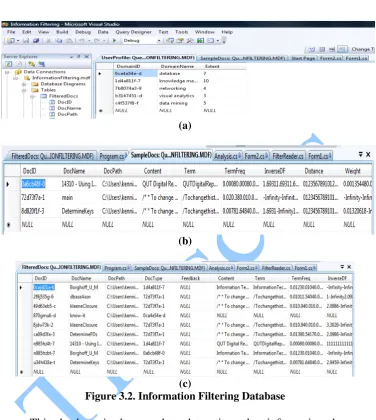Open the File menu
376x420 pixels.
11,32
